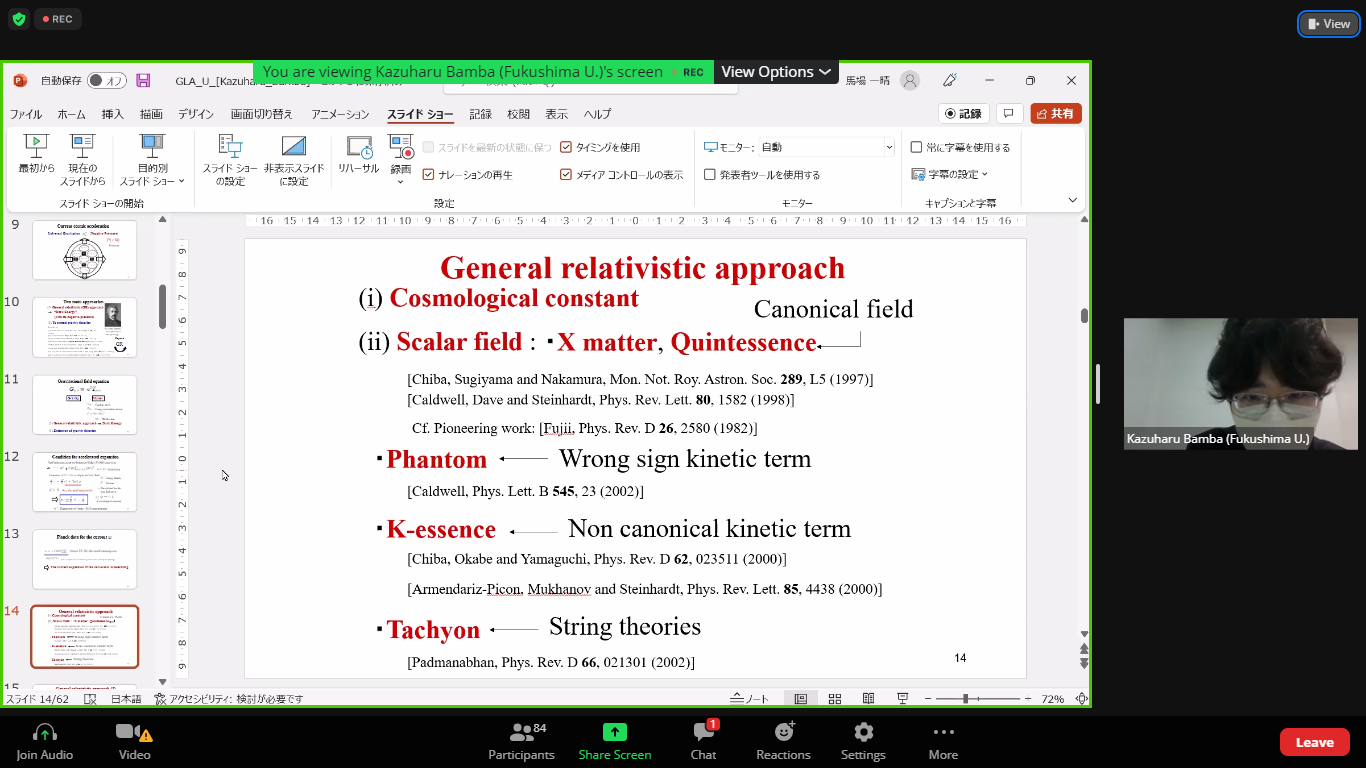This screenshot has width=1366, height=768.
Task: Open the ホーム ribbon tab
Action: click(x=71, y=114)
